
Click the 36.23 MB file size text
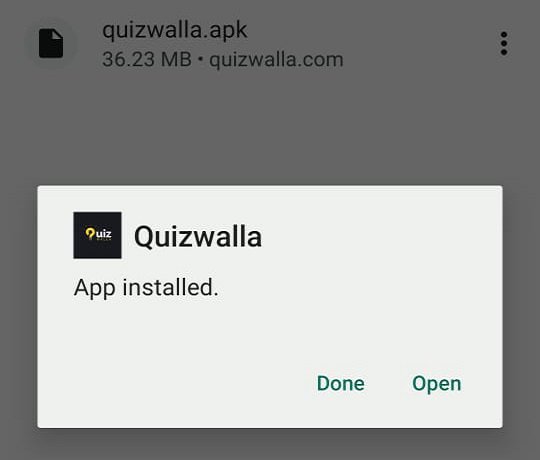(x=147, y=59)
